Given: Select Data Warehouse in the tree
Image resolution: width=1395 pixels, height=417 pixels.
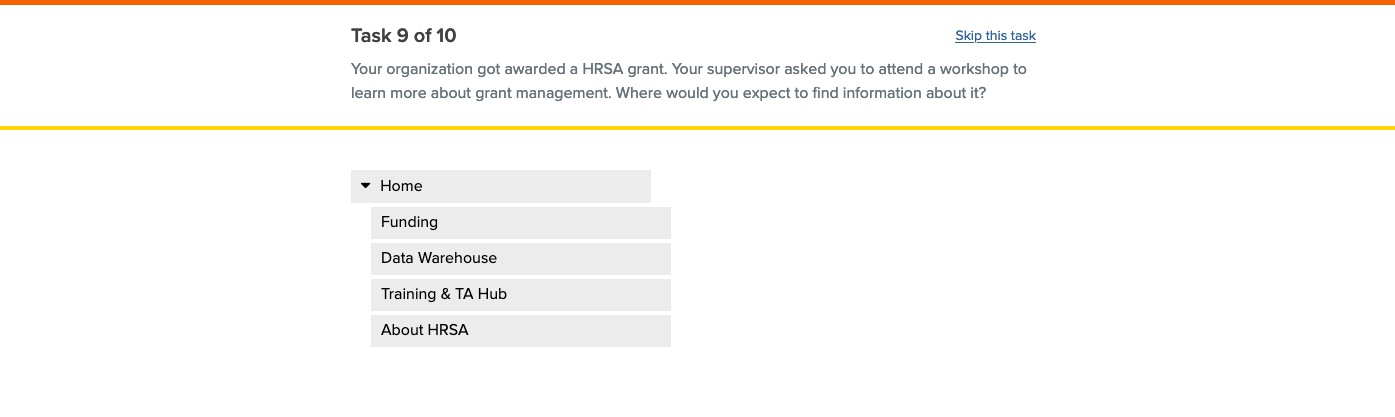Looking at the screenshot, I should pyautogui.click(x=520, y=258).
